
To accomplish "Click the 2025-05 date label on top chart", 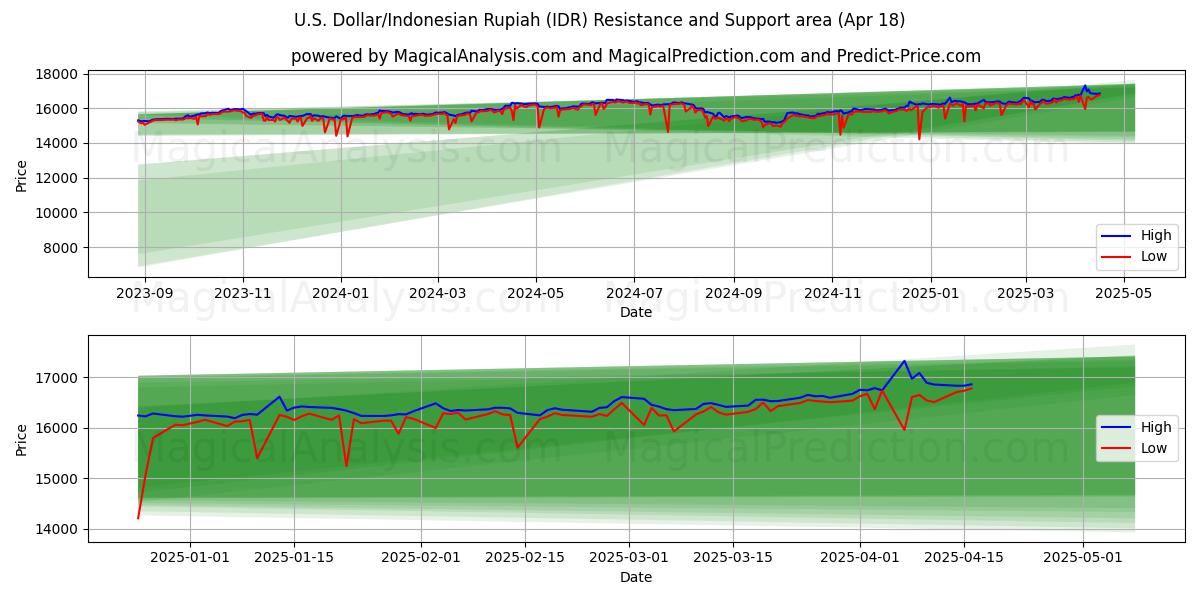I will point(1125,294).
